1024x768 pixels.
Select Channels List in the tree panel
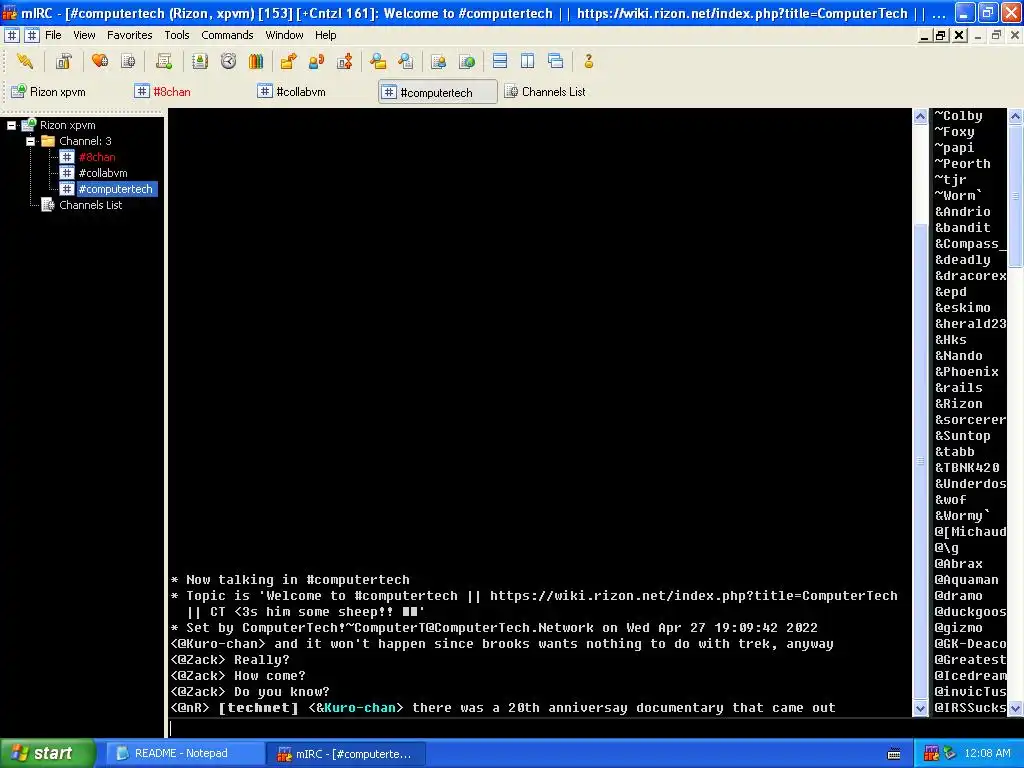point(90,205)
